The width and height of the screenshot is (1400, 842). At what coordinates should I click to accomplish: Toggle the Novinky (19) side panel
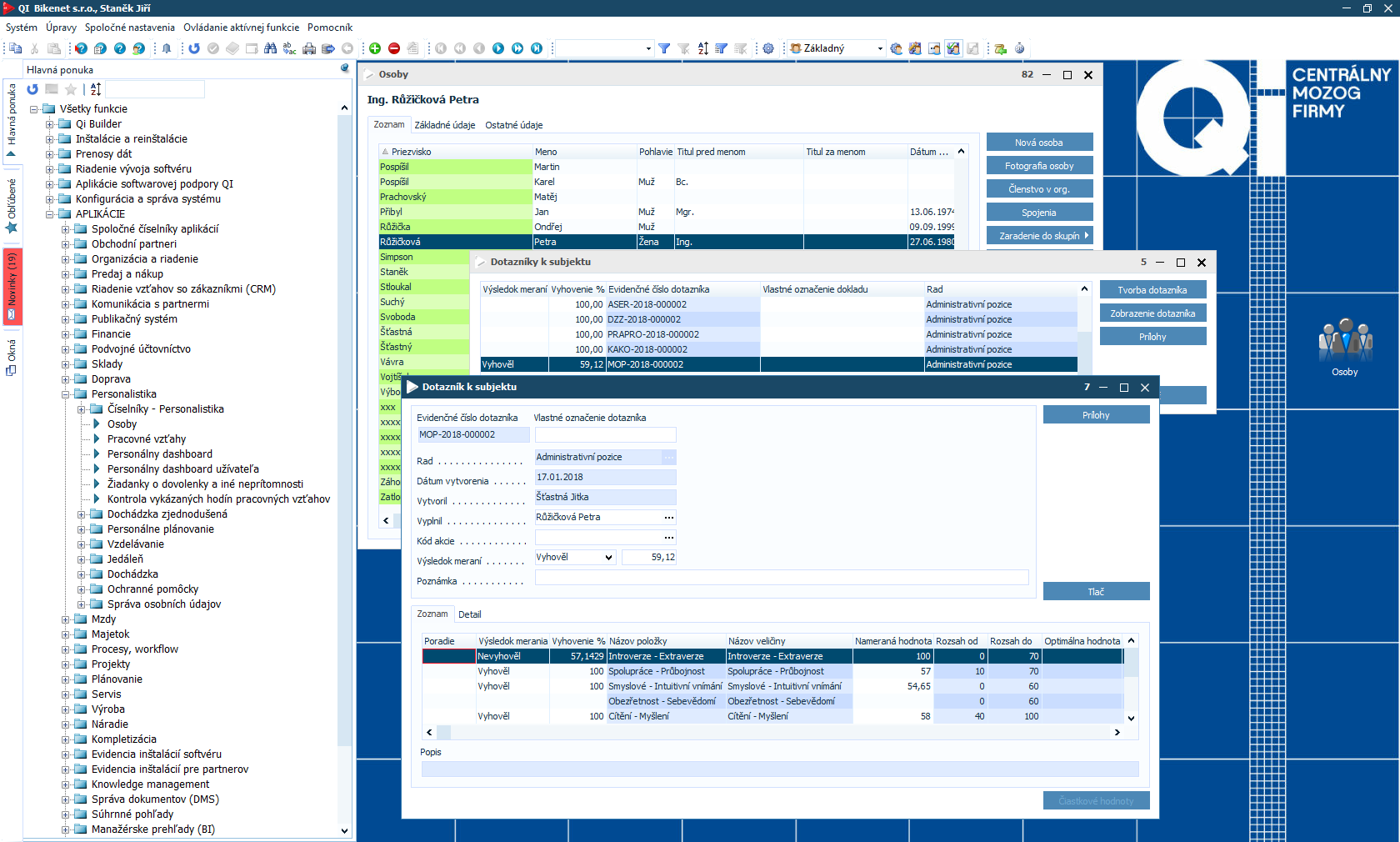12,285
